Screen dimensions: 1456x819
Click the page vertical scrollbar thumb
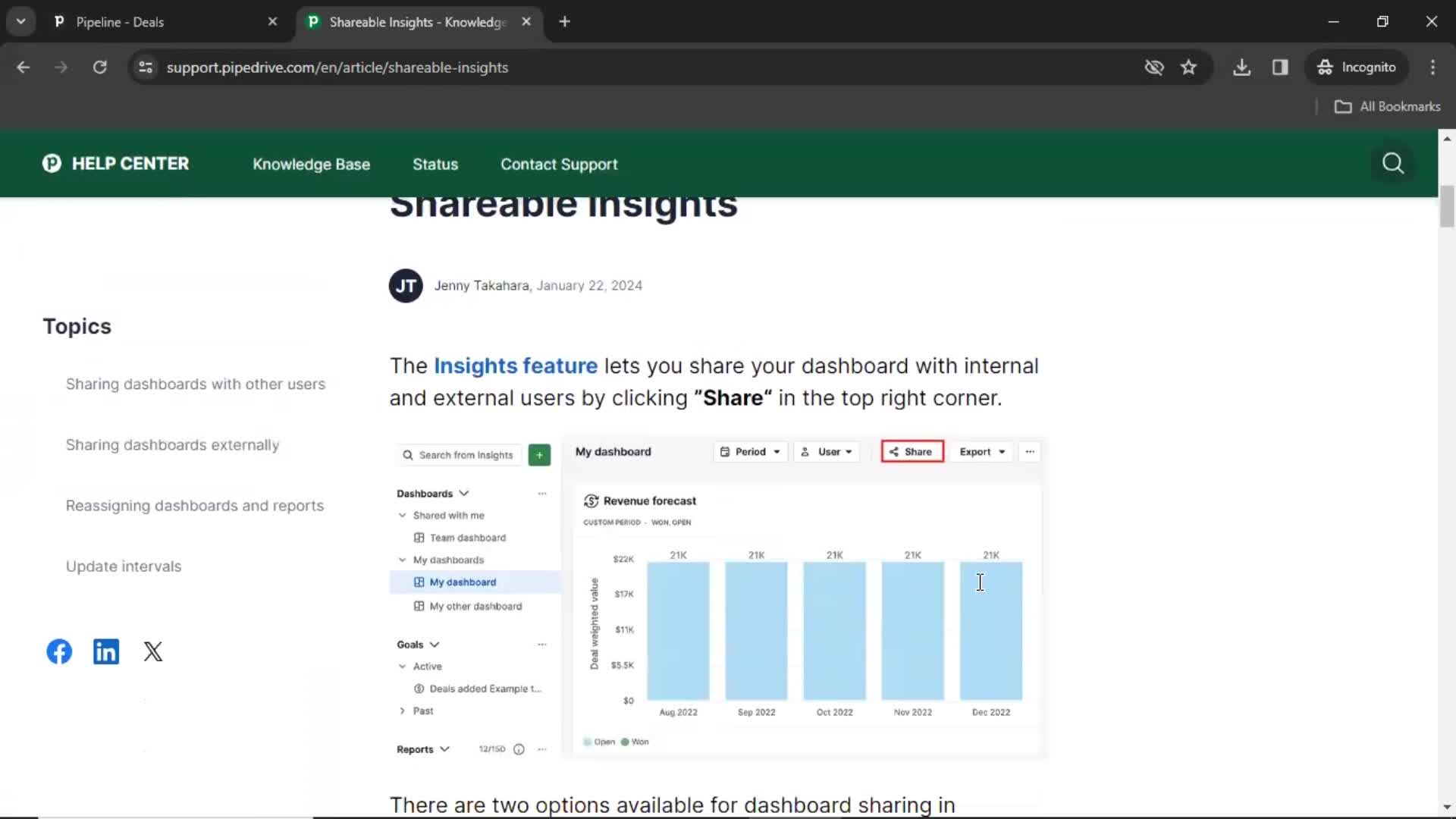1447,206
